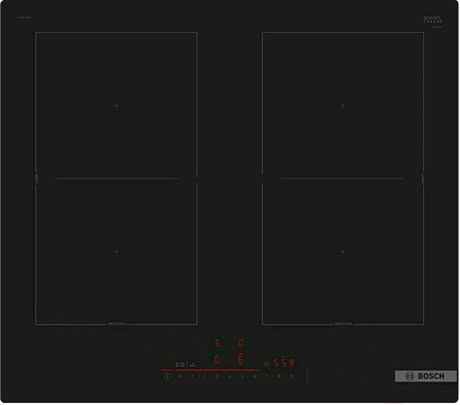460x405 pixels.
Task: Tap the BOSCH logo badge
Action: pyautogui.click(x=426, y=376)
